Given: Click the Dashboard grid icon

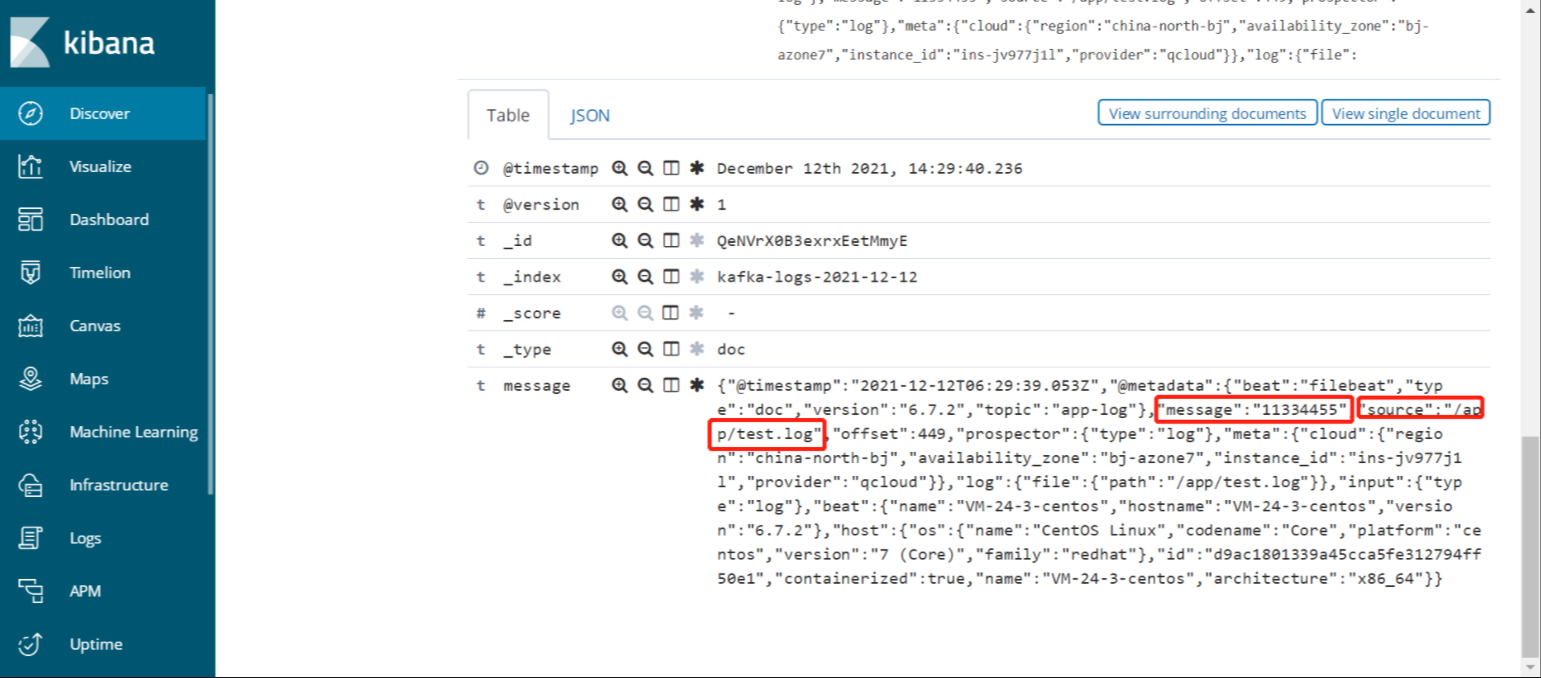Looking at the screenshot, I should coord(30,219).
